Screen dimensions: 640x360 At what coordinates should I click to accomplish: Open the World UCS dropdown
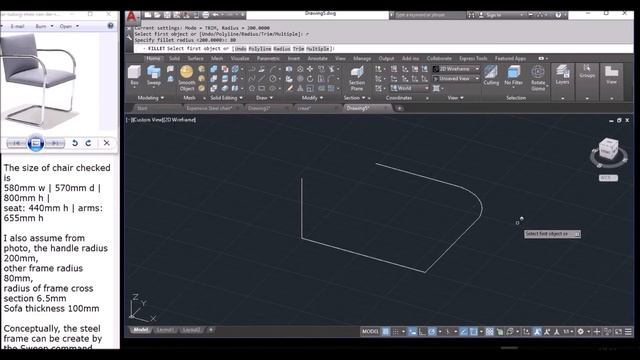410,88
